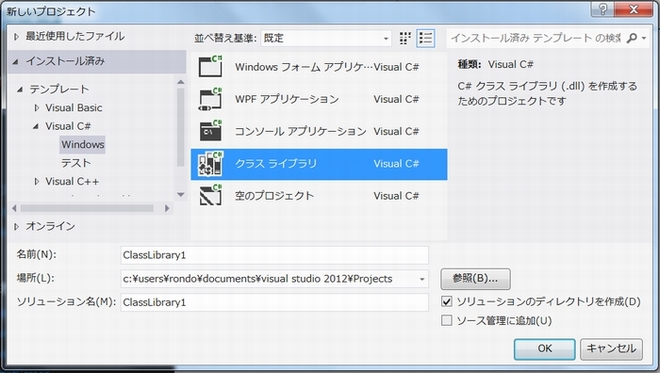Select the テスト tree item
Viewport: 660px width, 373px height.
[x=76, y=163]
